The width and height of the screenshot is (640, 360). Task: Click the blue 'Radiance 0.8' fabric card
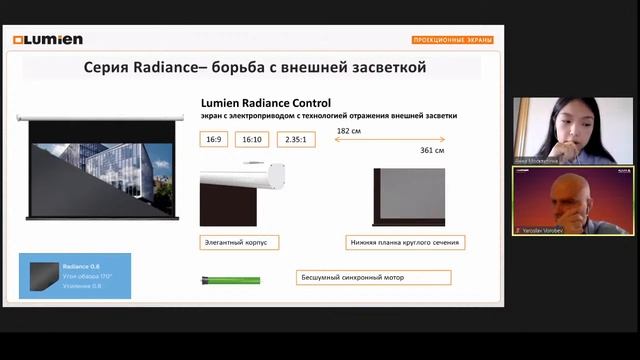(x=75, y=276)
